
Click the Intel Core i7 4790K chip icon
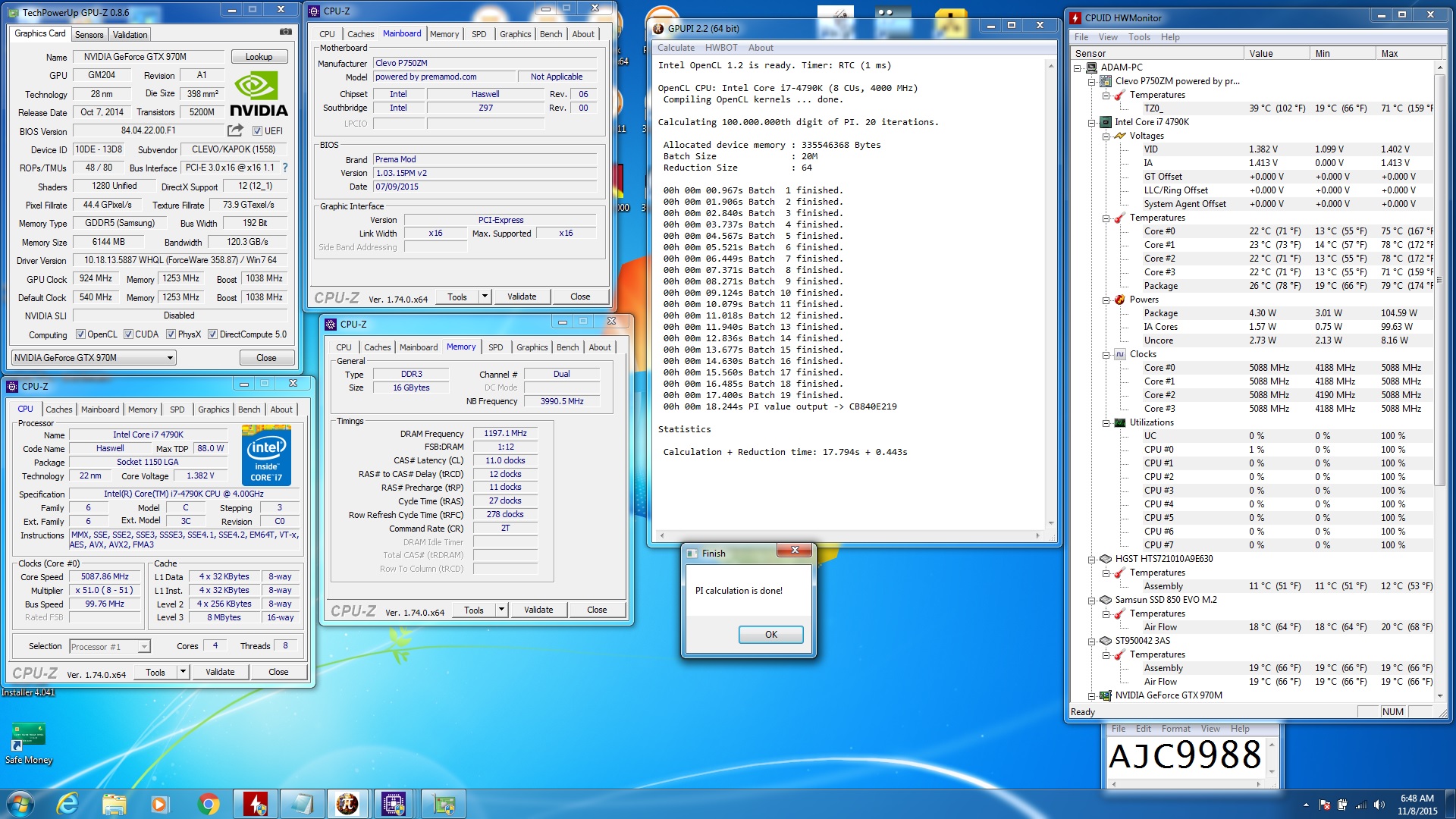tap(1106, 122)
